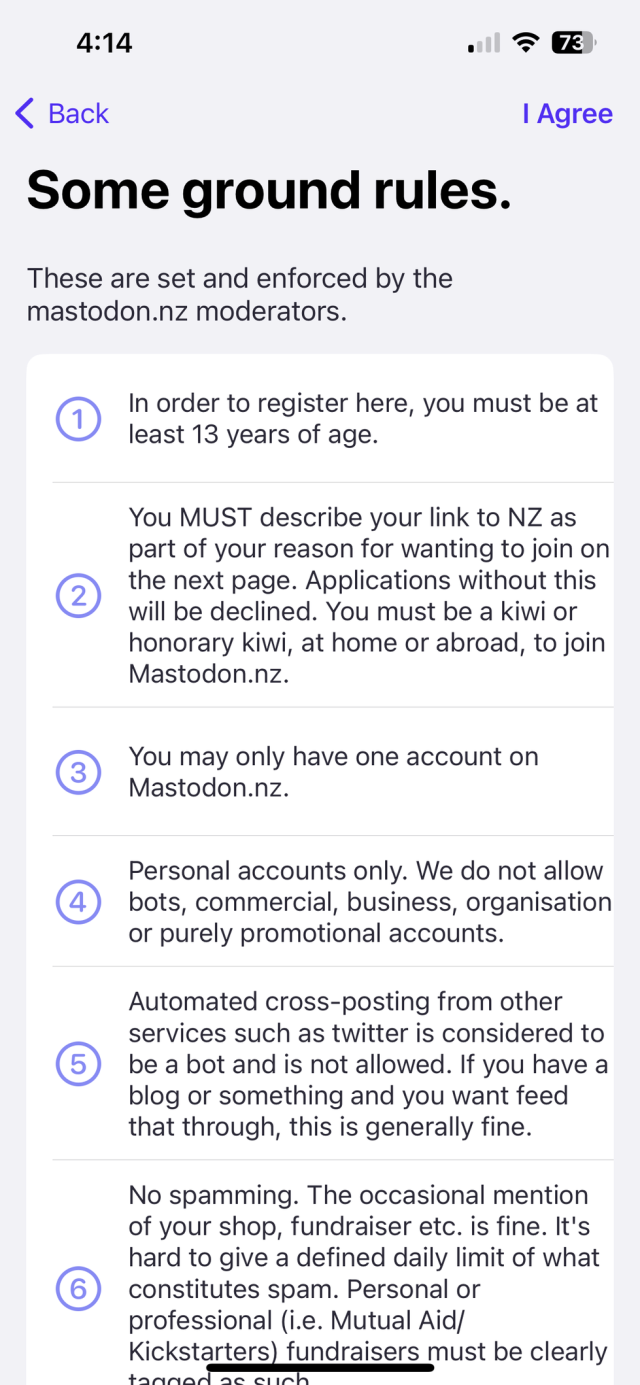Tap the circled number 1 icon
Screen dimensions: 640x1385
(77, 420)
